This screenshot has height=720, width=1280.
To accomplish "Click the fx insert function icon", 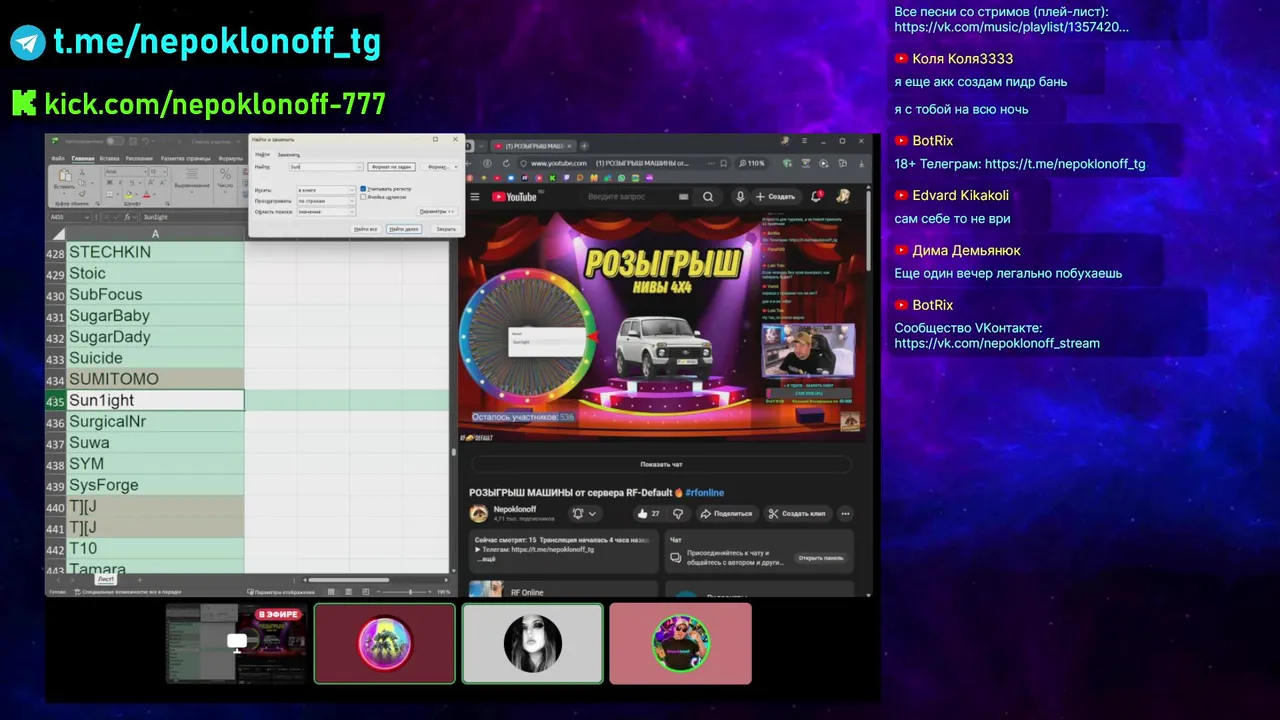I will point(127,217).
